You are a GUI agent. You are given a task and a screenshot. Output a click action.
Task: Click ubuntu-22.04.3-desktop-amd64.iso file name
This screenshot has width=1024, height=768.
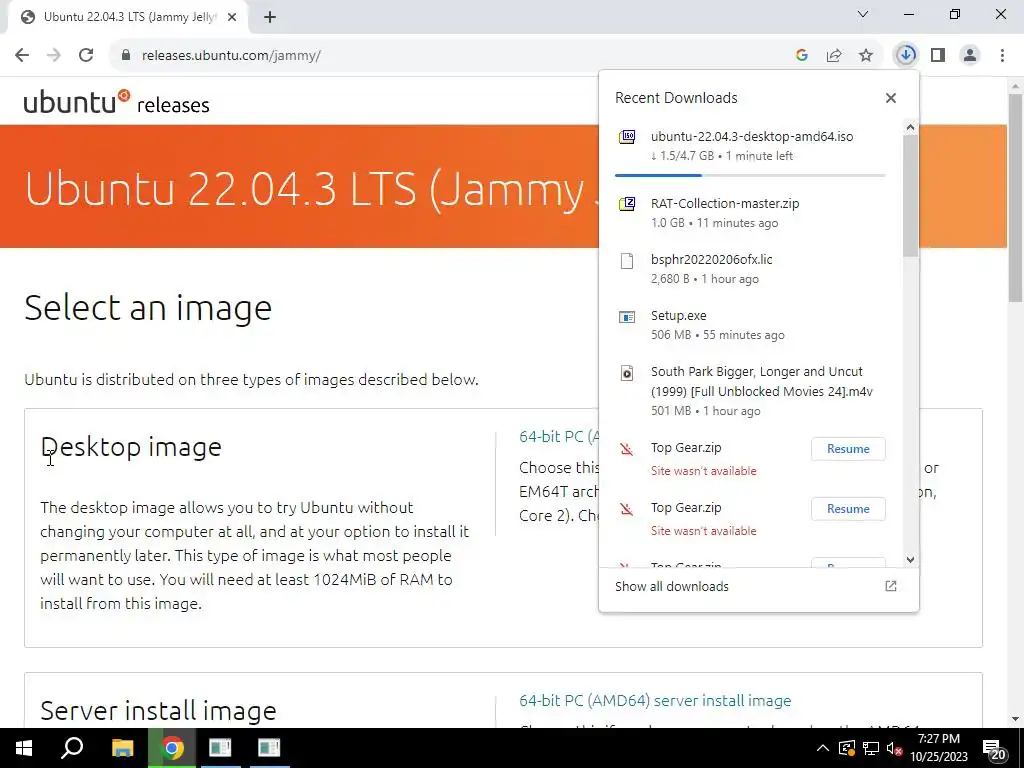click(752, 136)
